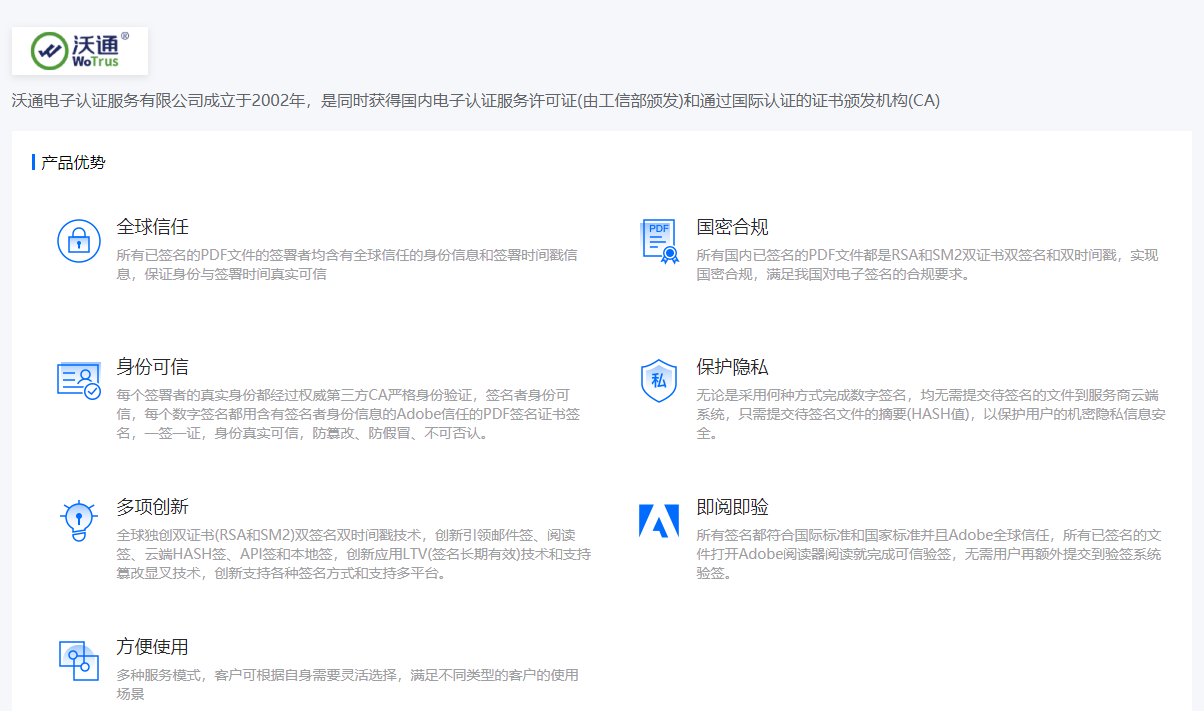
Task: Click the WoTrus 沃通 logo
Action: 80,50
